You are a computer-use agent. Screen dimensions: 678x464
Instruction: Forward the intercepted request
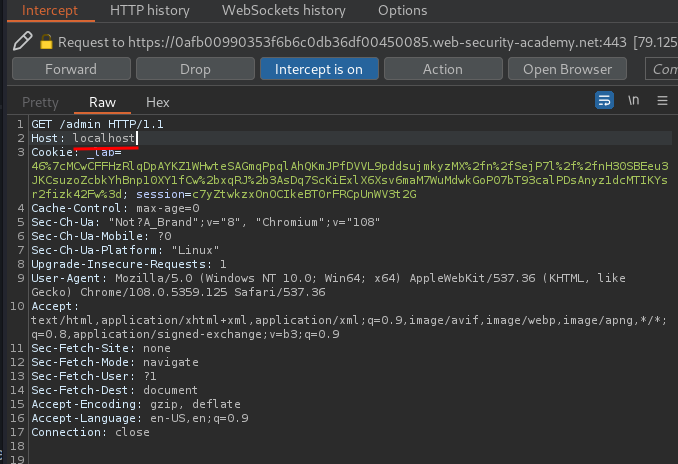point(71,69)
